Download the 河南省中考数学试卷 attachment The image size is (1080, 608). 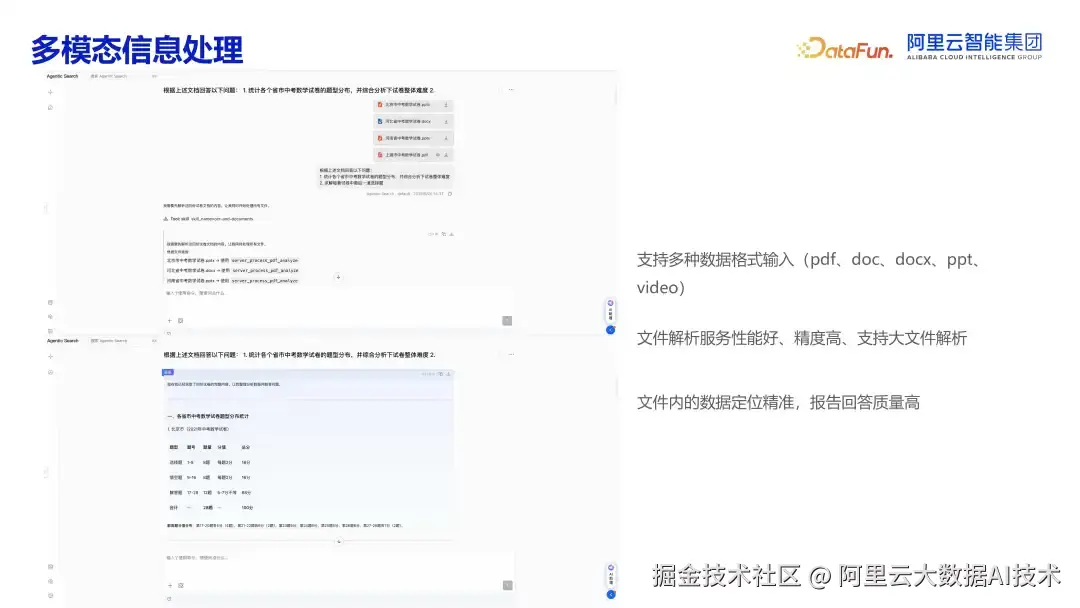(x=446, y=138)
